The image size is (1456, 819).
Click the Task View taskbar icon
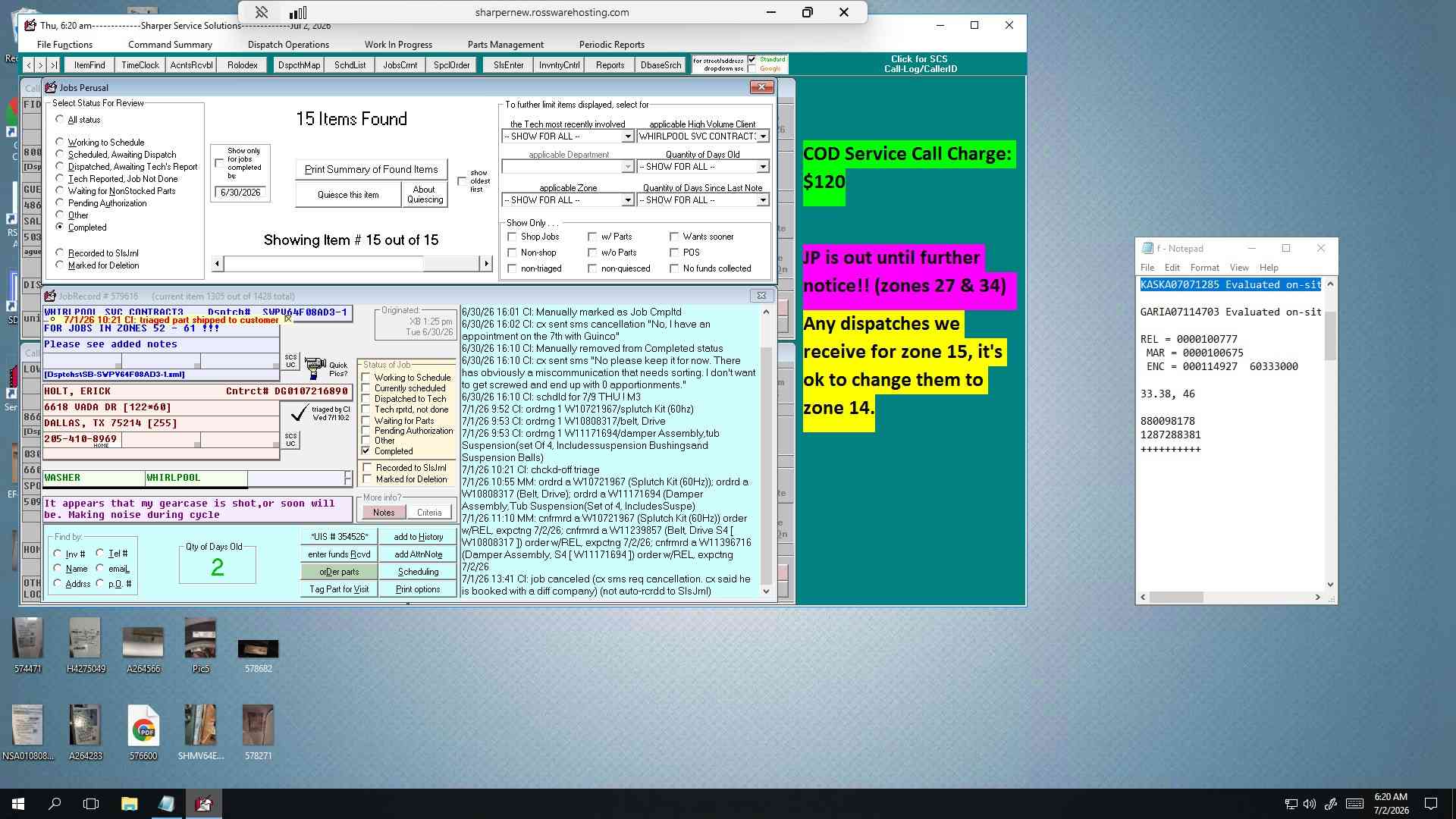coord(91,804)
